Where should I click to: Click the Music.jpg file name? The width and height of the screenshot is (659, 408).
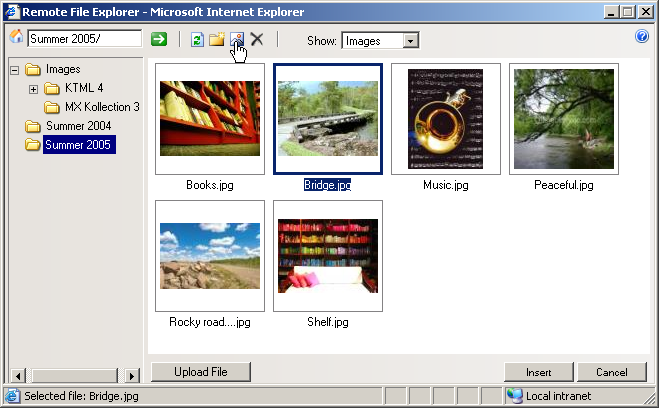click(445, 185)
